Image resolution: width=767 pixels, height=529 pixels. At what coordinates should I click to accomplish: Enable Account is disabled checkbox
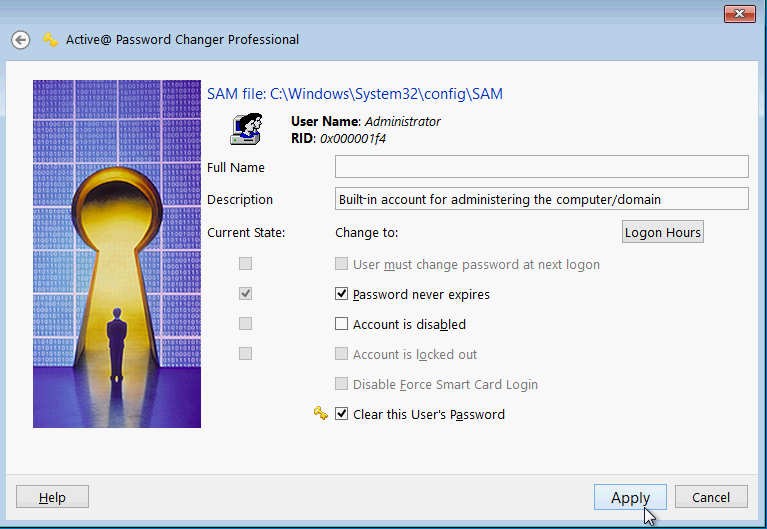pos(341,324)
